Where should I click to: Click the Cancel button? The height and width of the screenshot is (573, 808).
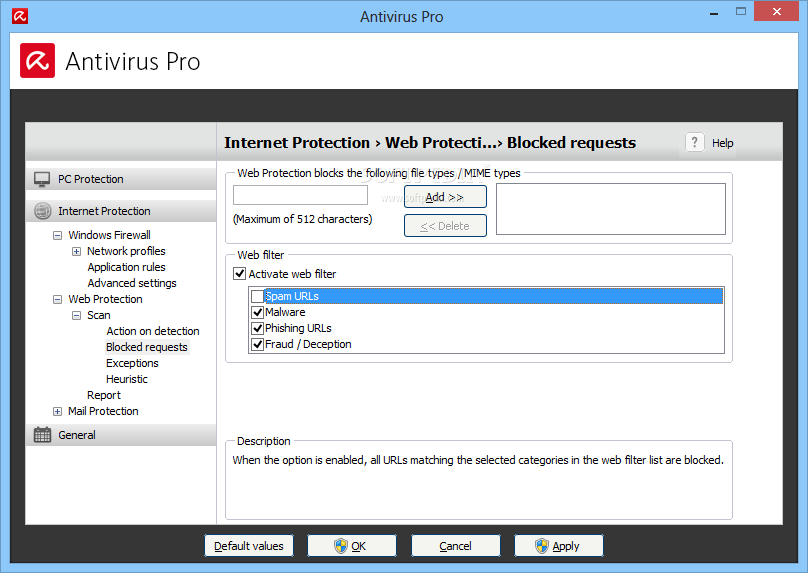point(456,546)
